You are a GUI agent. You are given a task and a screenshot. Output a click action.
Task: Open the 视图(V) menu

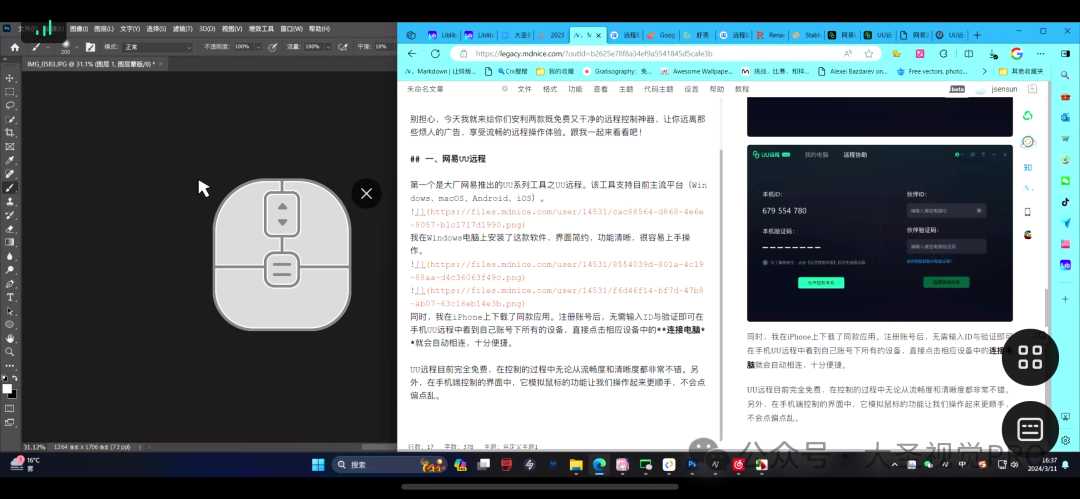tap(231, 29)
